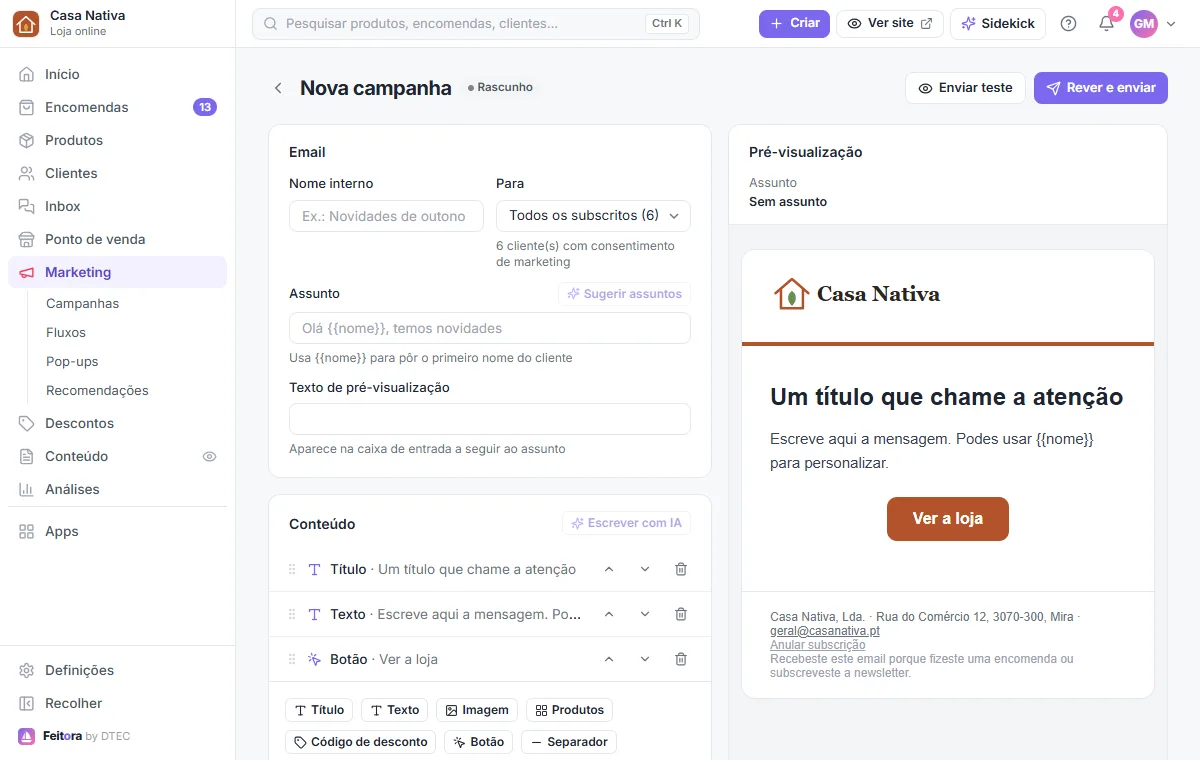The height and width of the screenshot is (760, 1200).
Task: Focus the Texto de pré-visualização field
Action: [x=490, y=419]
